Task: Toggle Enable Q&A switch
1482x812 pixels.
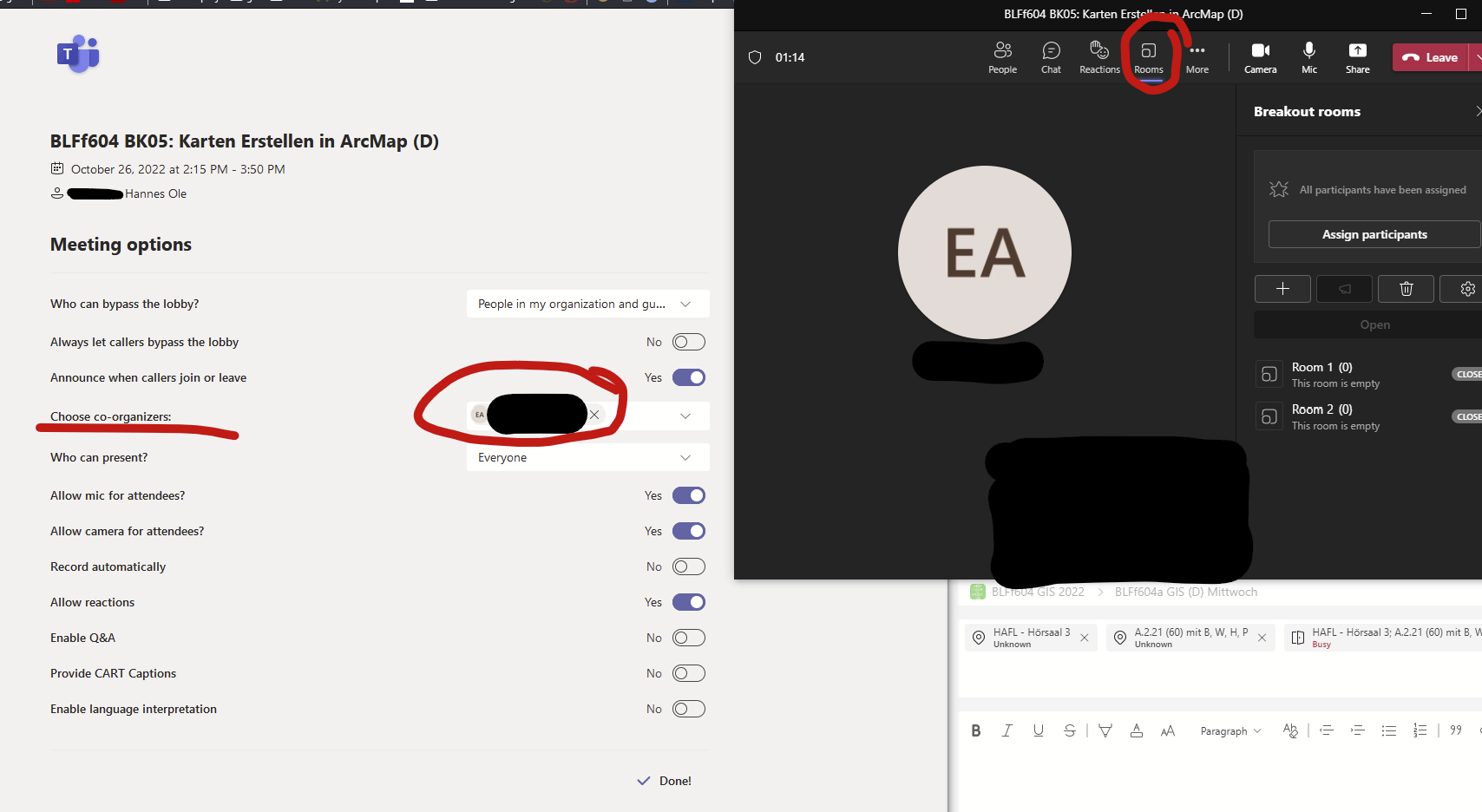Action: click(689, 638)
